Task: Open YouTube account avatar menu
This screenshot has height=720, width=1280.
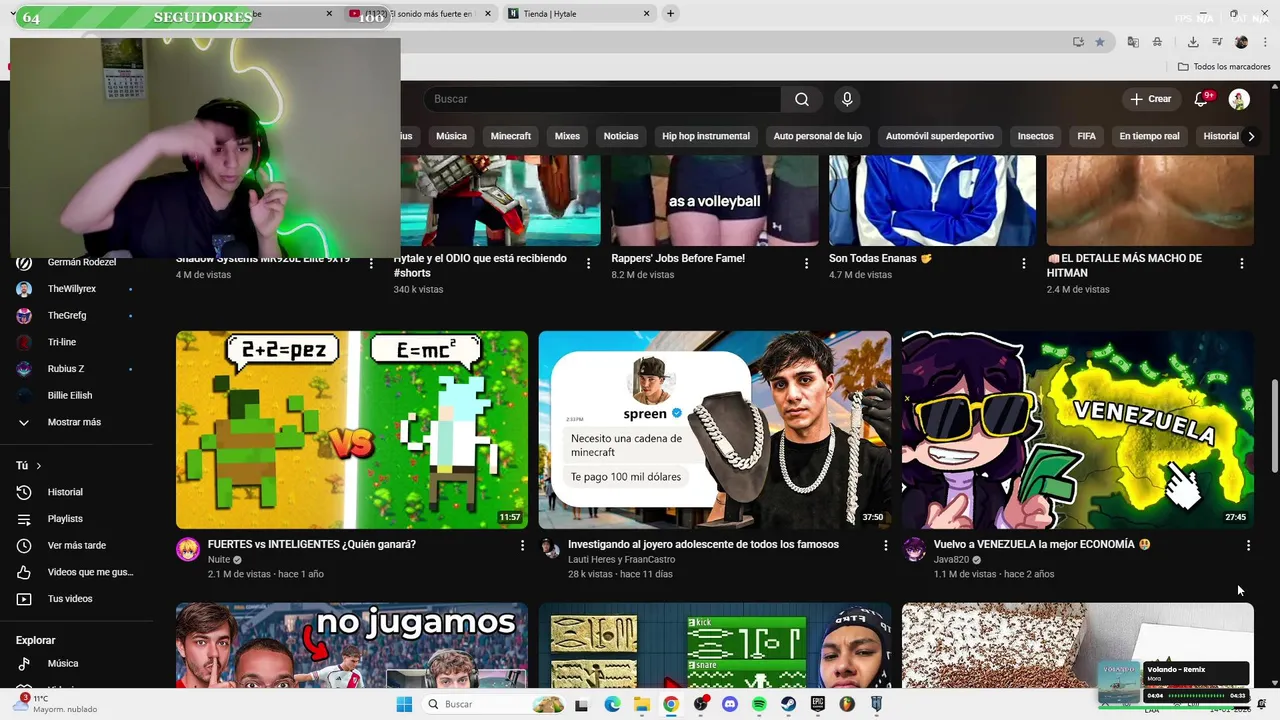Action: pyautogui.click(x=1239, y=99)
